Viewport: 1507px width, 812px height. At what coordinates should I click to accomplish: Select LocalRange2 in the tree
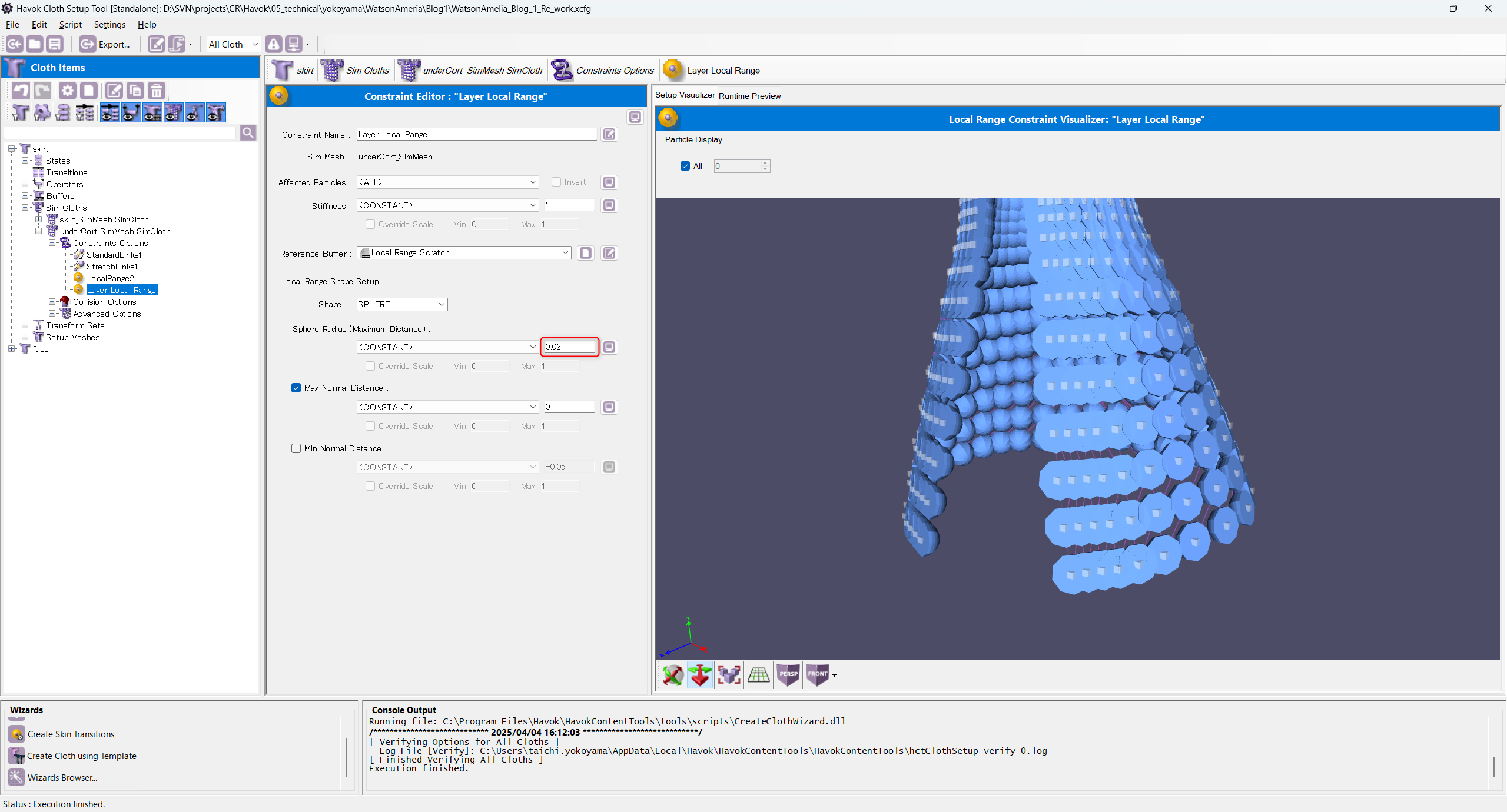(110, 278)
